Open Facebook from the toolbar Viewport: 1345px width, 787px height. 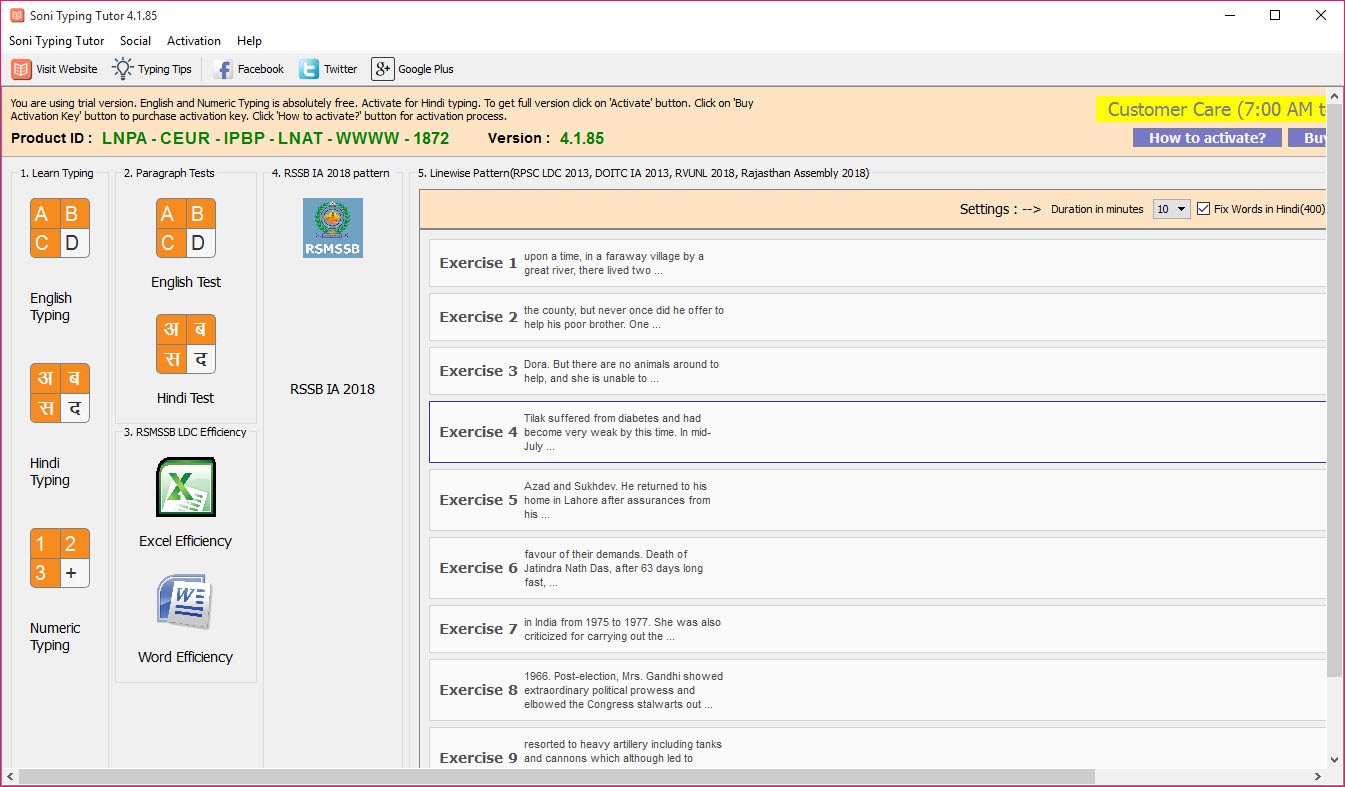click(248, 69)
